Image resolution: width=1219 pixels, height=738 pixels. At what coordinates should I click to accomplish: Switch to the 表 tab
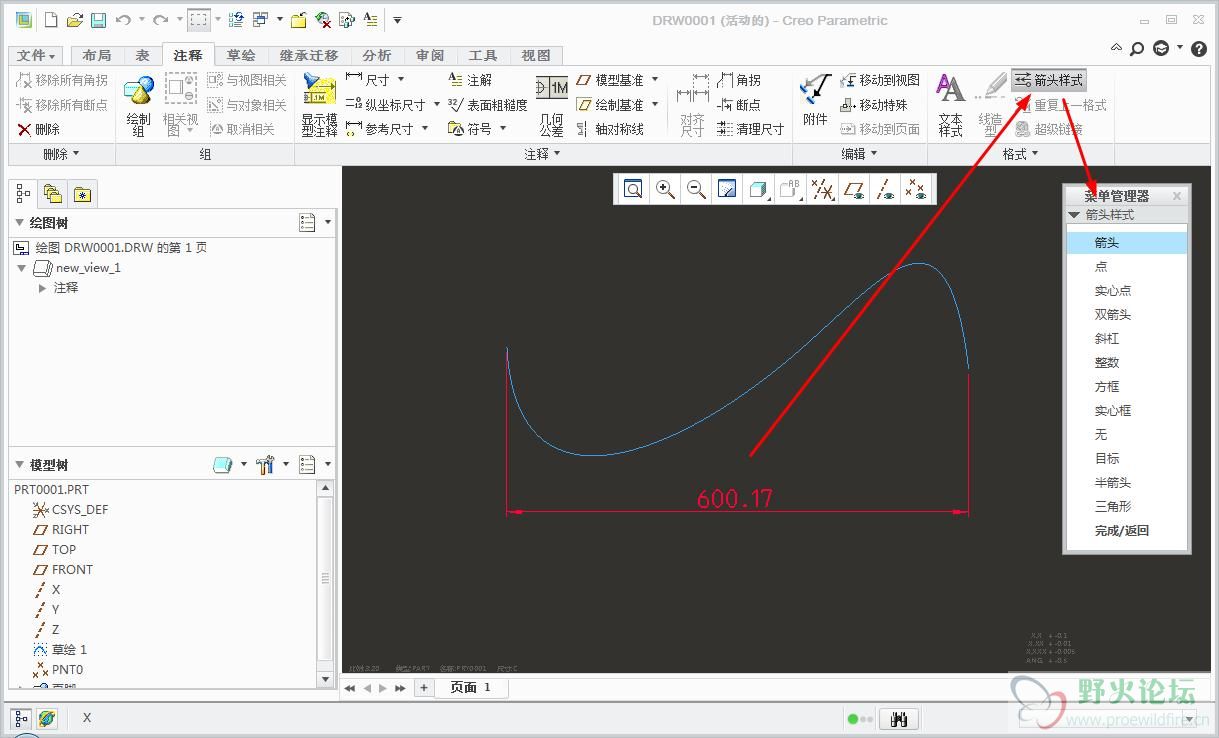coord(142,56)
